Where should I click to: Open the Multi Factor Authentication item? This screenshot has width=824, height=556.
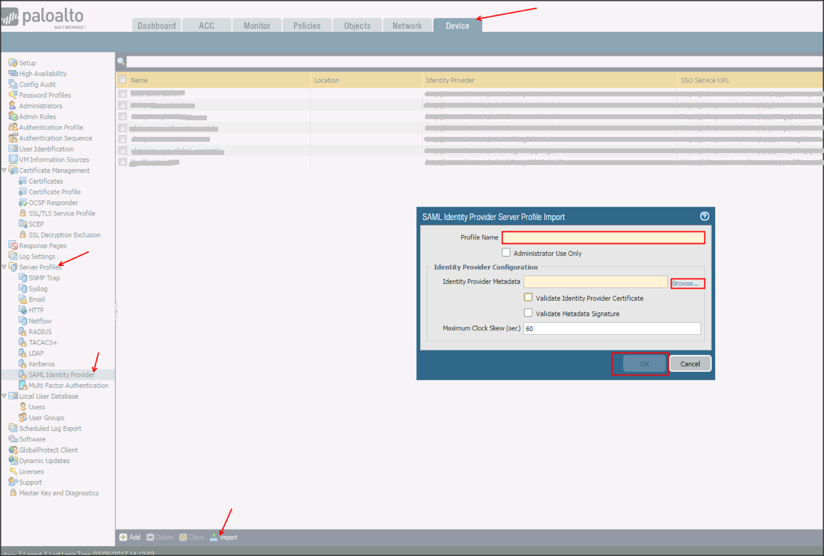click(68, 385)
